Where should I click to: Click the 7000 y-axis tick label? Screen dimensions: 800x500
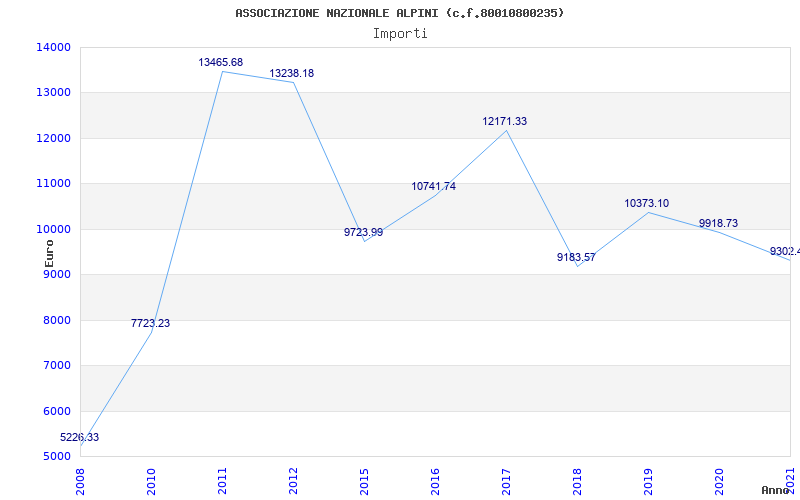coord(56,366)
